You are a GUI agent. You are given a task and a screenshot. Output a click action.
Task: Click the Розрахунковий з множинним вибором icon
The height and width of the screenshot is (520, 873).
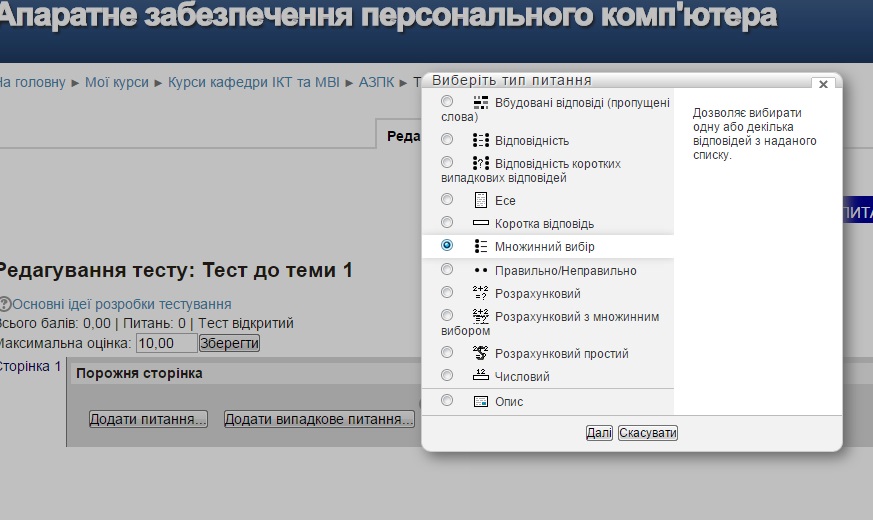(480, 316)
